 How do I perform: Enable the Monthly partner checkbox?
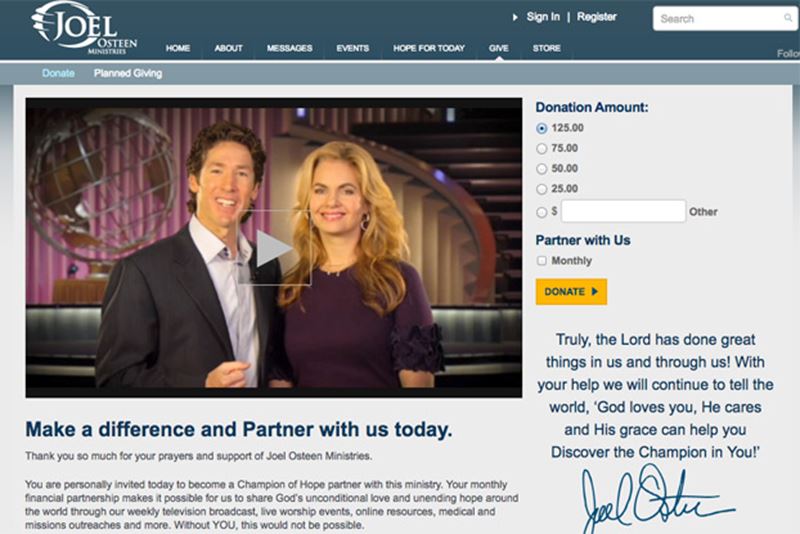542,261
